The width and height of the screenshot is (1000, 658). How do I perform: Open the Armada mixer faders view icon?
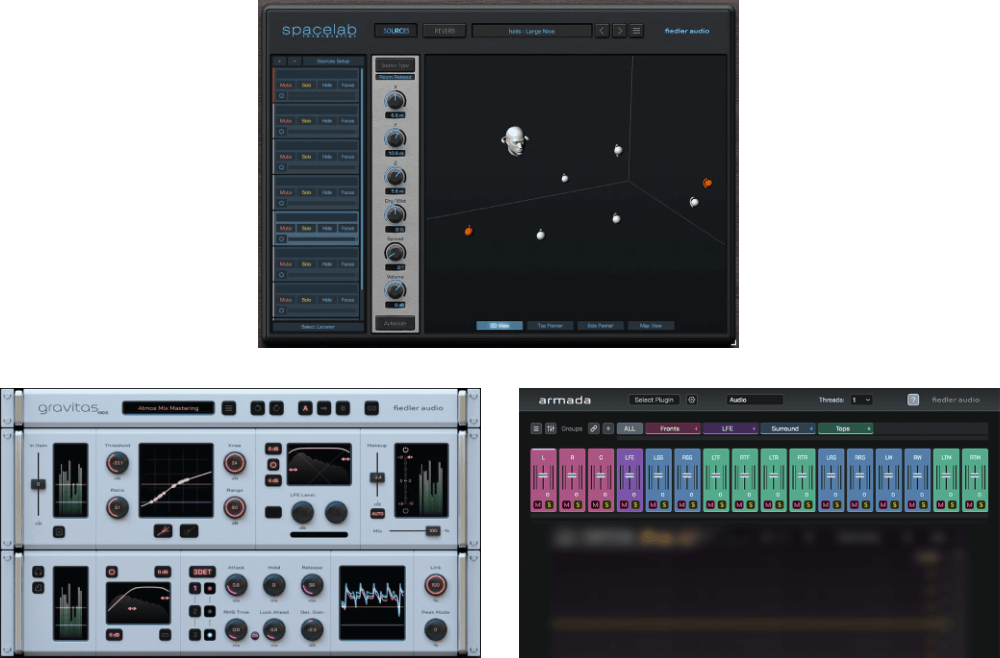click(550, 428)
